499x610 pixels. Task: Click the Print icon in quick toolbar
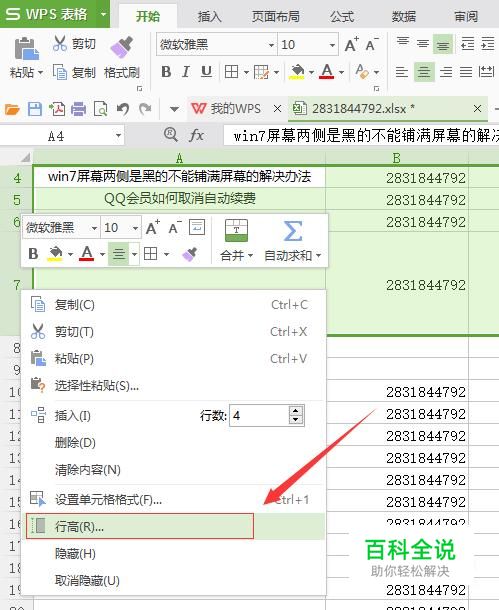[79, 109]
